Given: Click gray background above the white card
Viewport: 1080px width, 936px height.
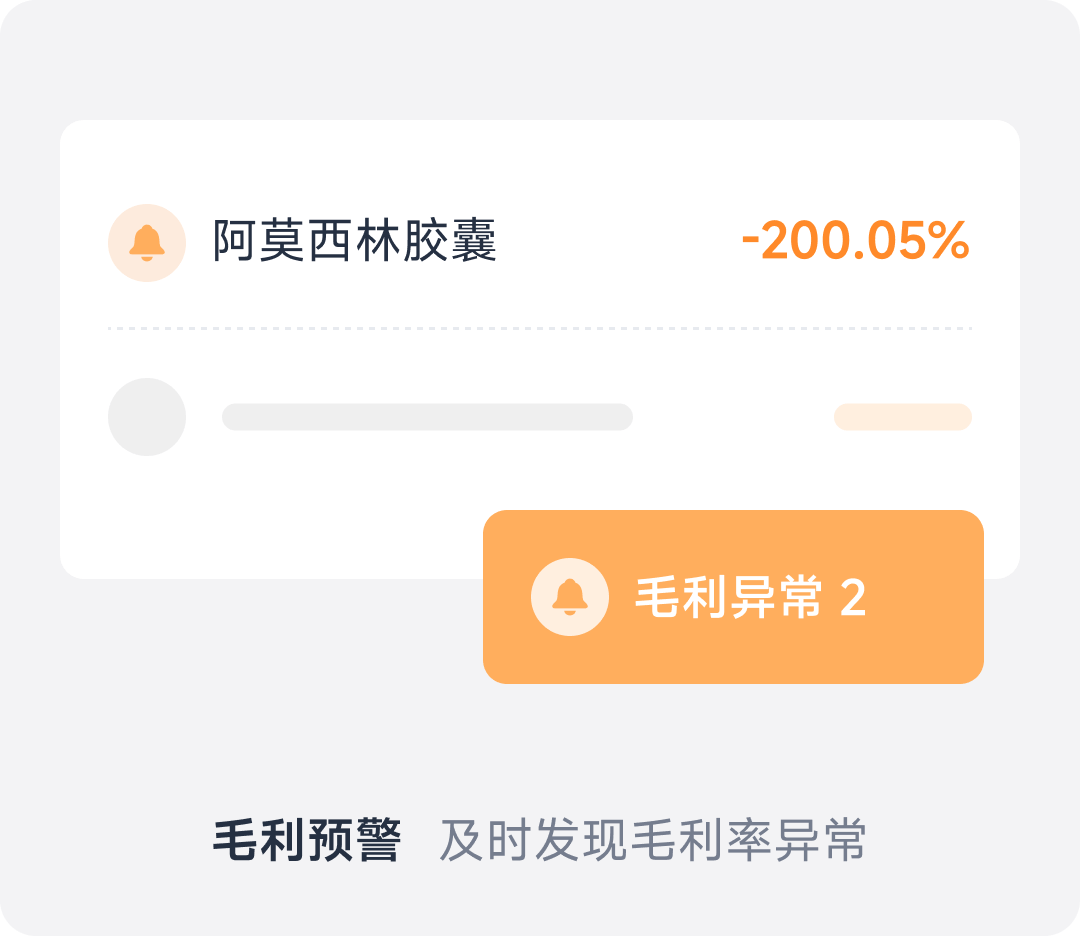Looking at the screenshot, I should [x=540, y=60].
